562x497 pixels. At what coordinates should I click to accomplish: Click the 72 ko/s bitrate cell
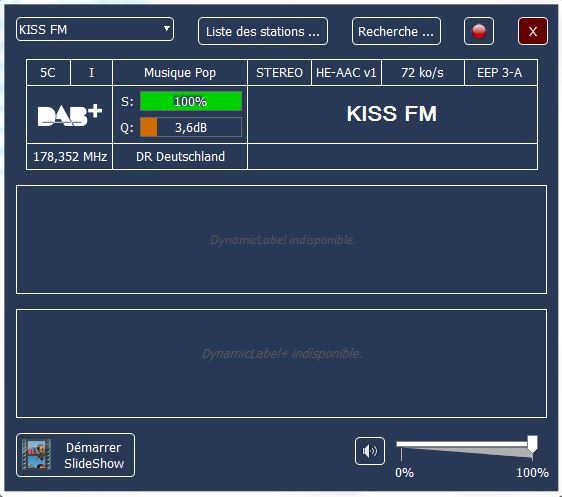tap(423, 73)
